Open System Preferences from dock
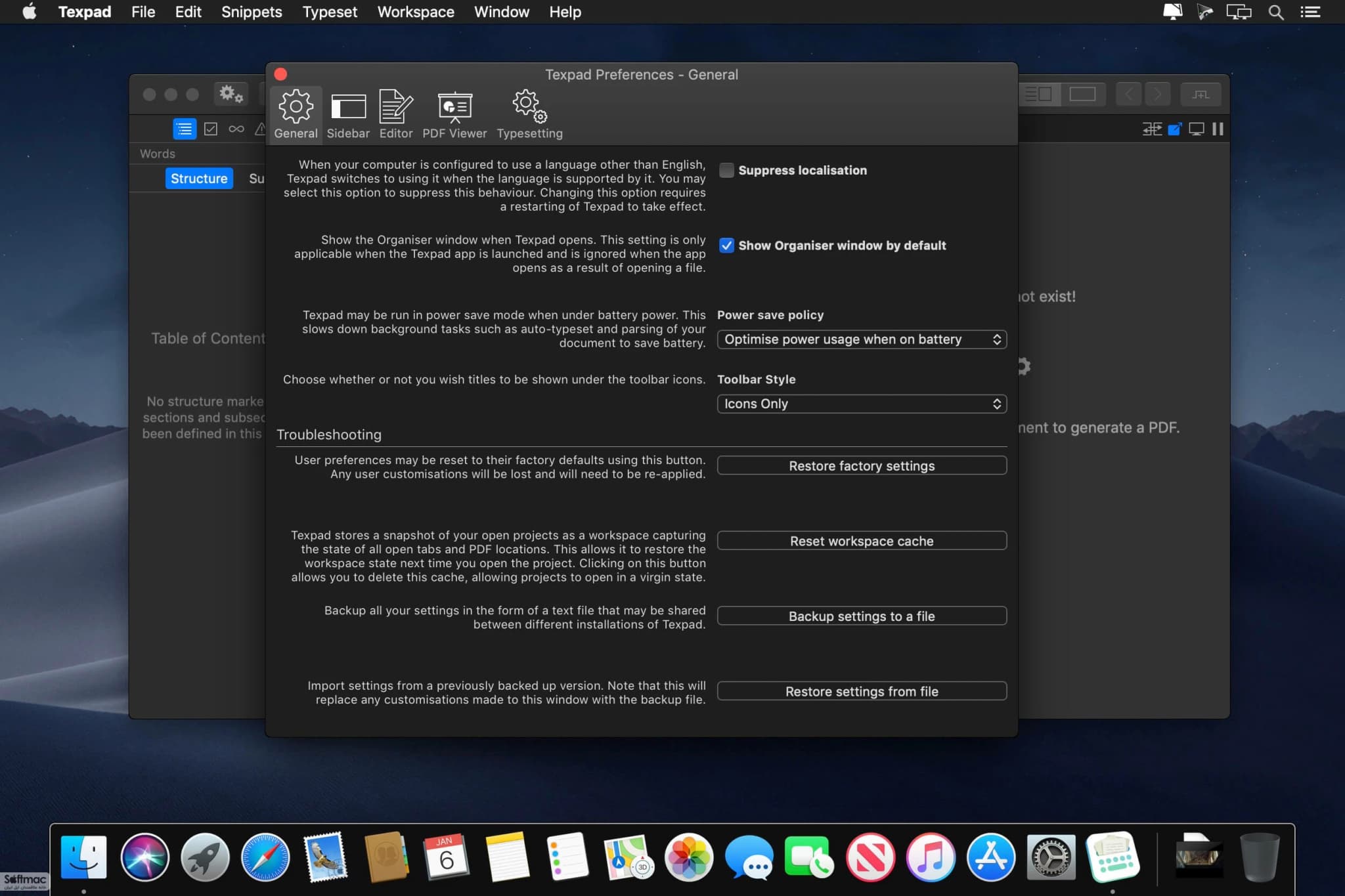 click(x=1051, y=857)
